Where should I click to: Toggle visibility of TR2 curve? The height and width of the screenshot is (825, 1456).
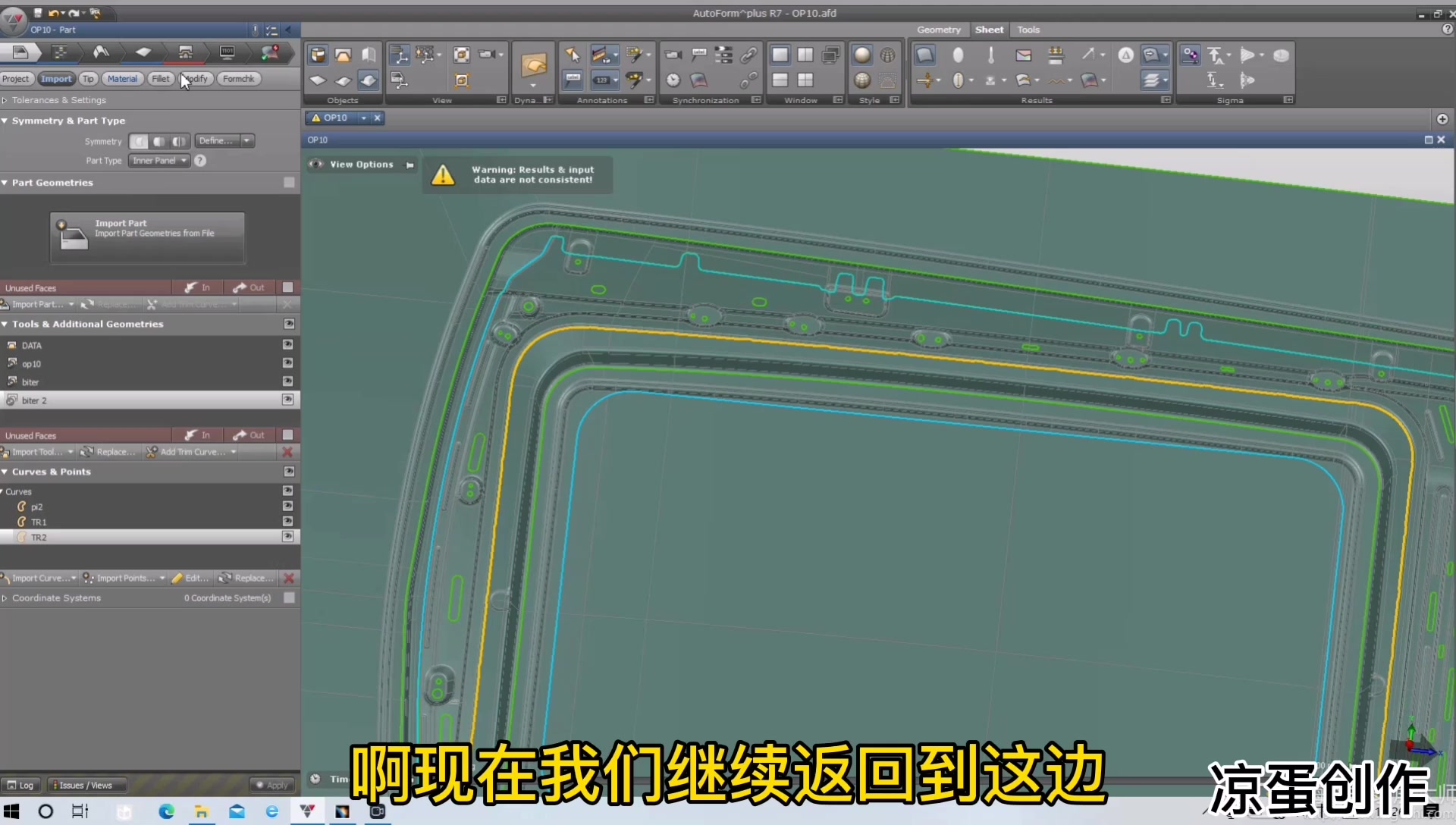pos(288,537)
